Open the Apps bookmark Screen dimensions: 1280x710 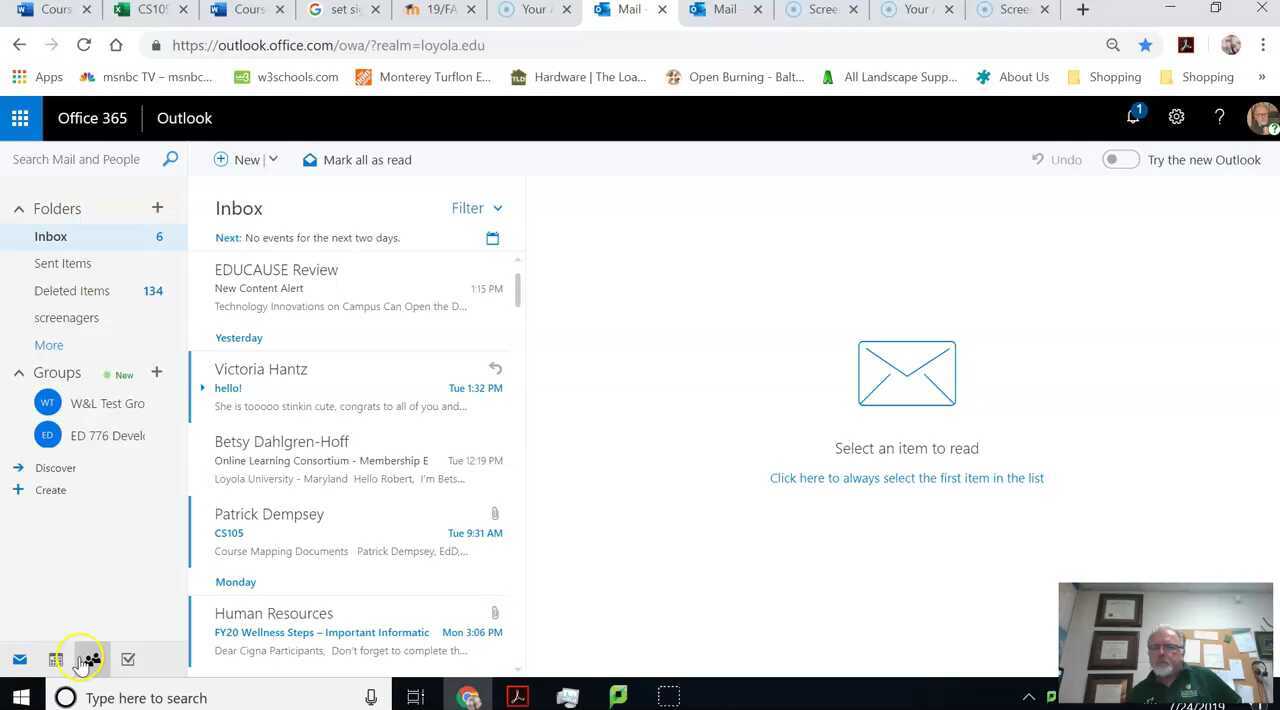click(37, 77)
